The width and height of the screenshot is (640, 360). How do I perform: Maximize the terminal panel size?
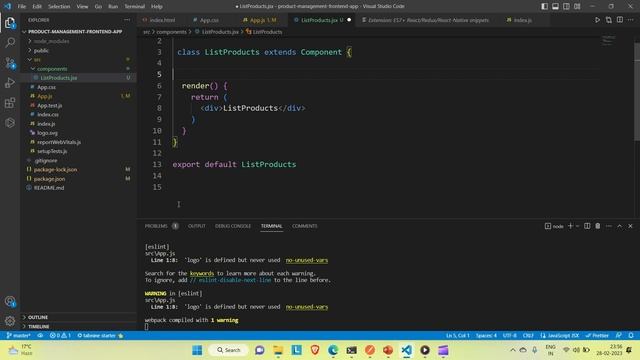pyautogui.click(x=620, y=226)
